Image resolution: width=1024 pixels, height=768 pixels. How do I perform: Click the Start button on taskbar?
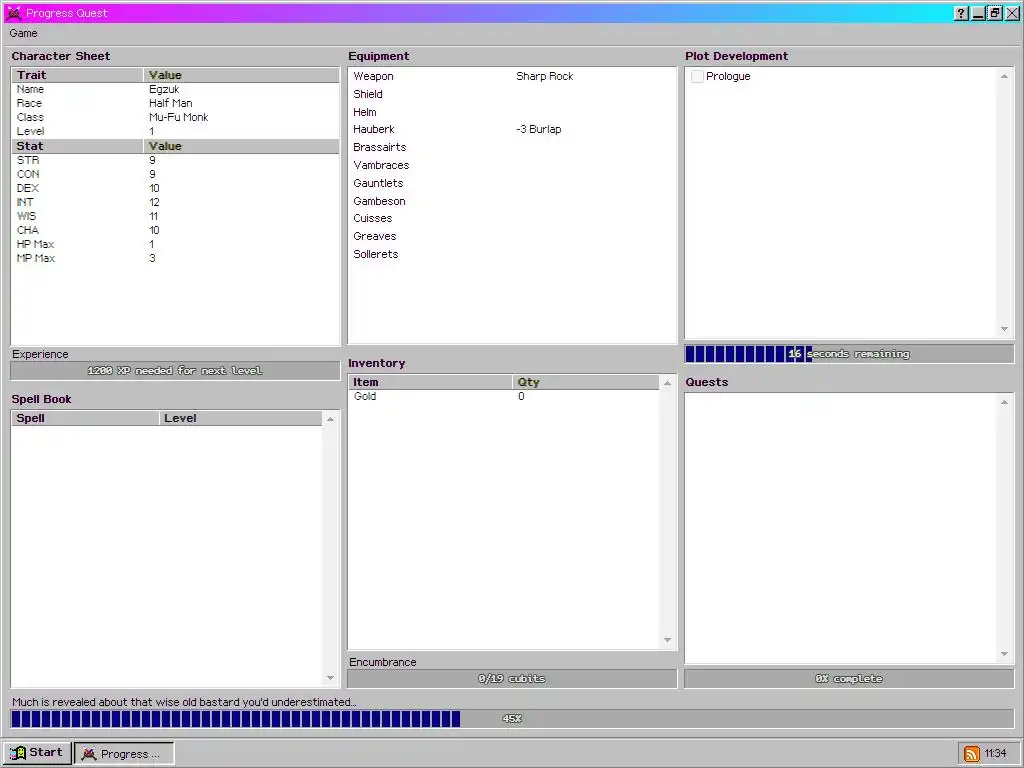[37, 752]
